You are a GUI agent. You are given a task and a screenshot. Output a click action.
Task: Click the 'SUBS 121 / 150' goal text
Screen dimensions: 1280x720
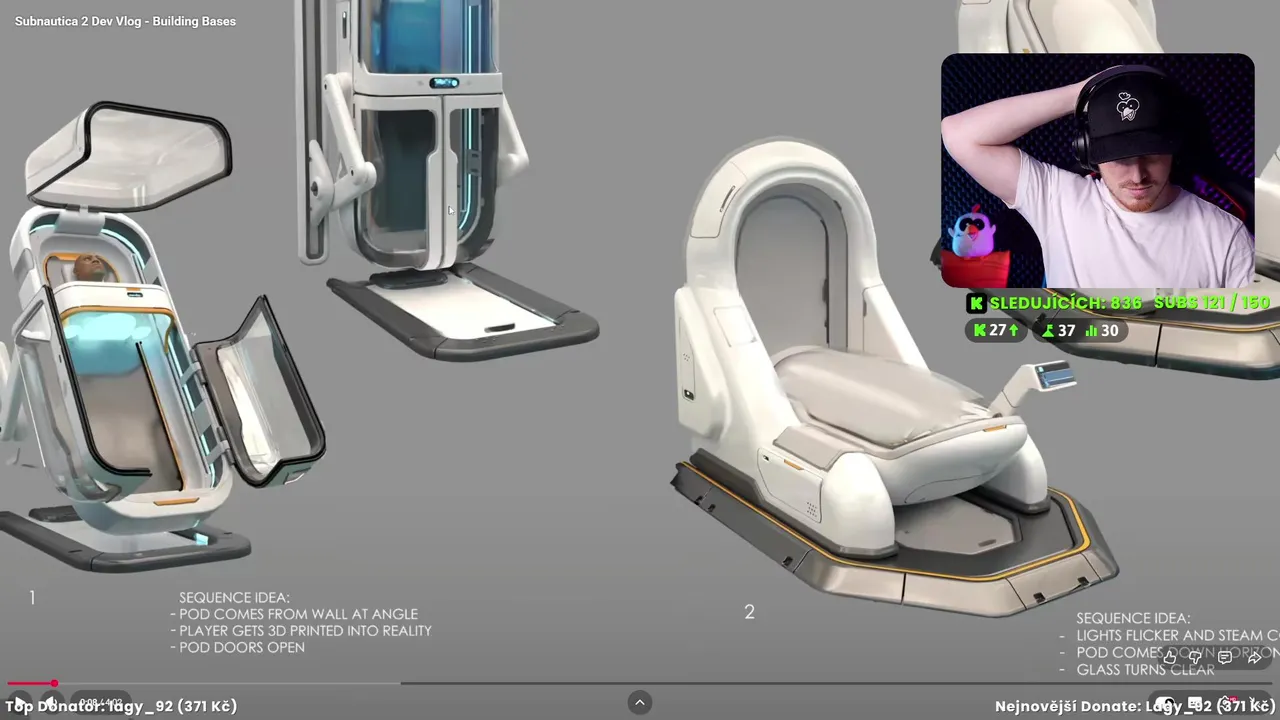[x=1212, y=303]
